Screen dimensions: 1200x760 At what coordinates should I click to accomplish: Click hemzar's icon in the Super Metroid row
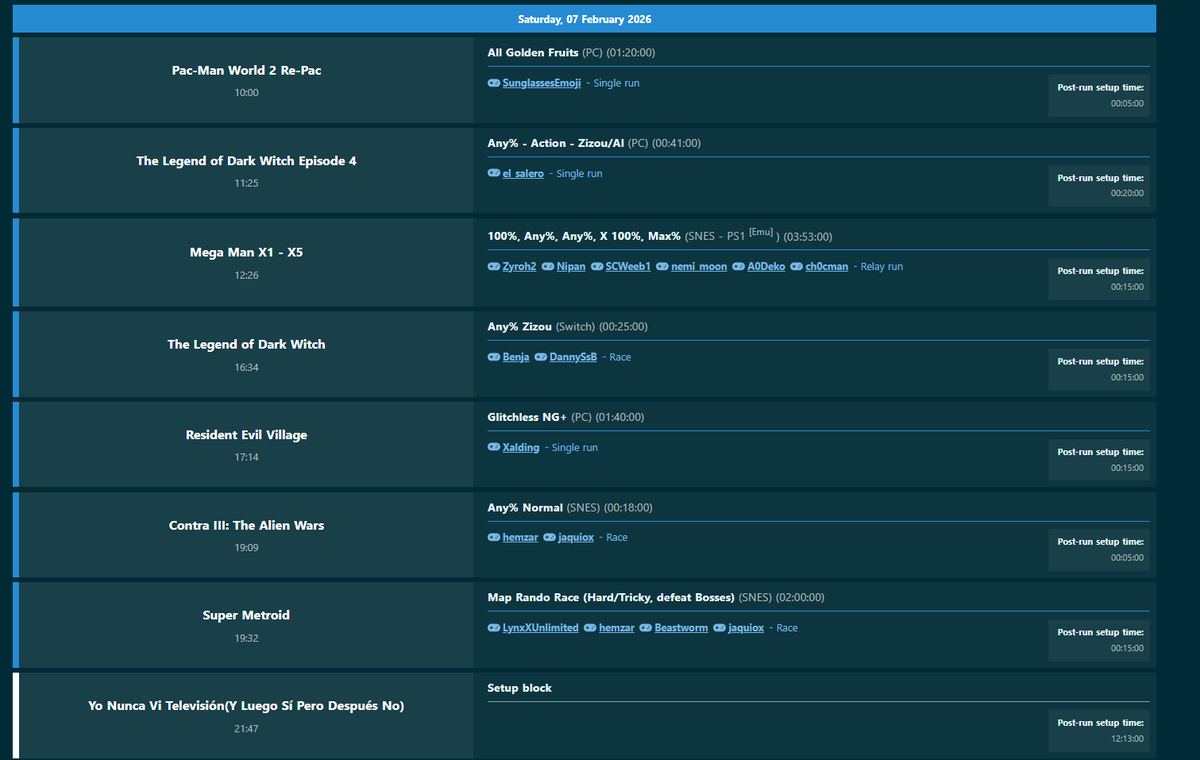(x=590, y=628)
